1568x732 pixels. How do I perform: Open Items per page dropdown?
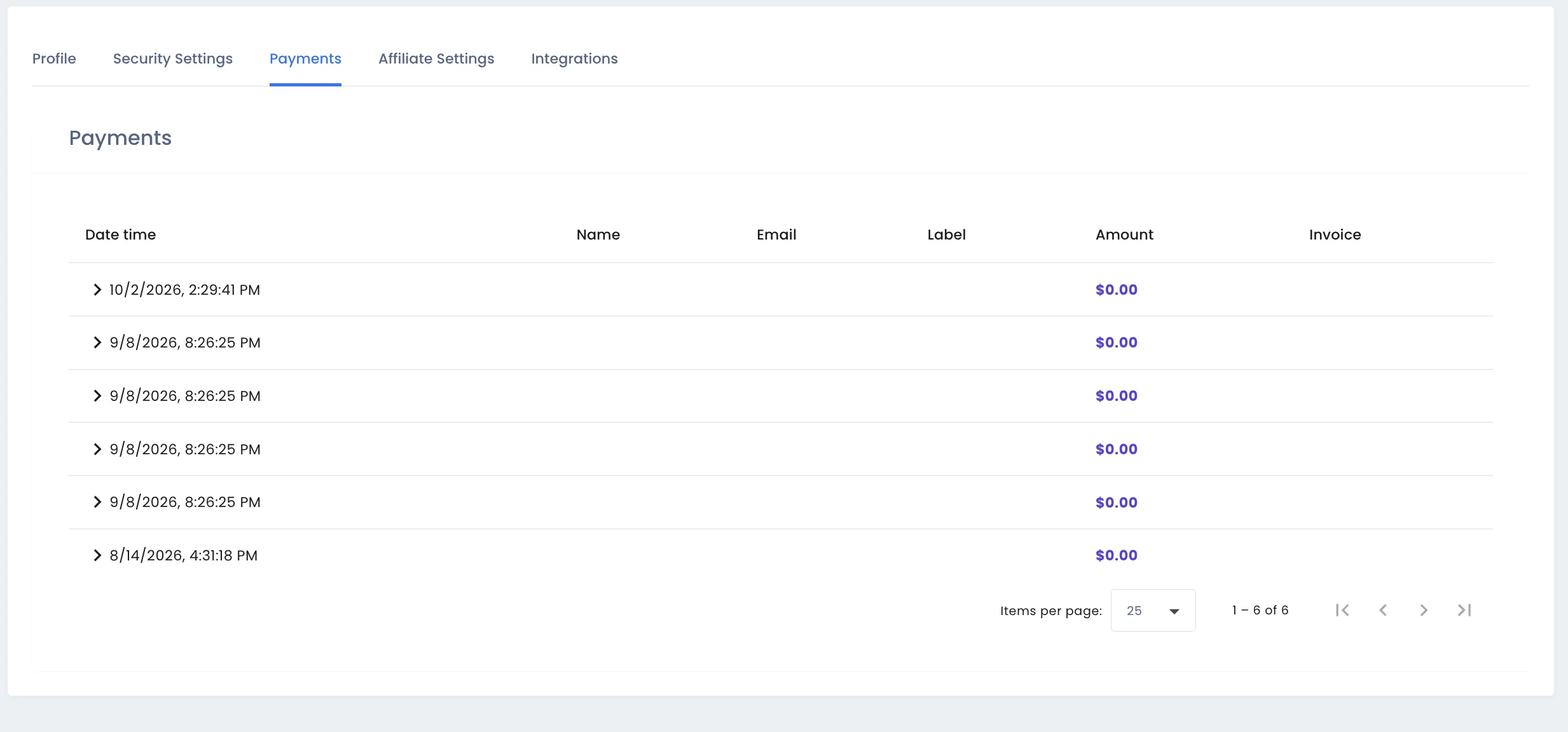(1153, 610)
